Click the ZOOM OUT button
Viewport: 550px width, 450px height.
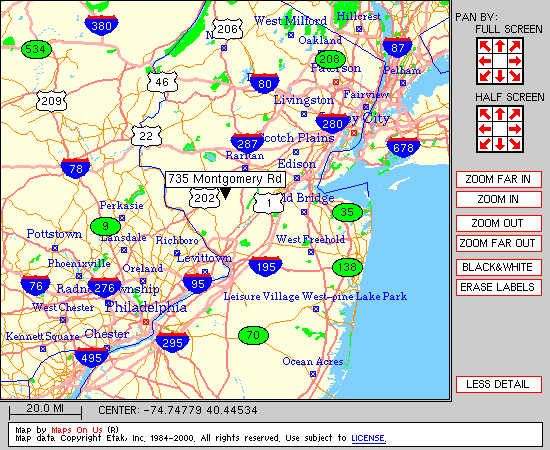[498, 223]
